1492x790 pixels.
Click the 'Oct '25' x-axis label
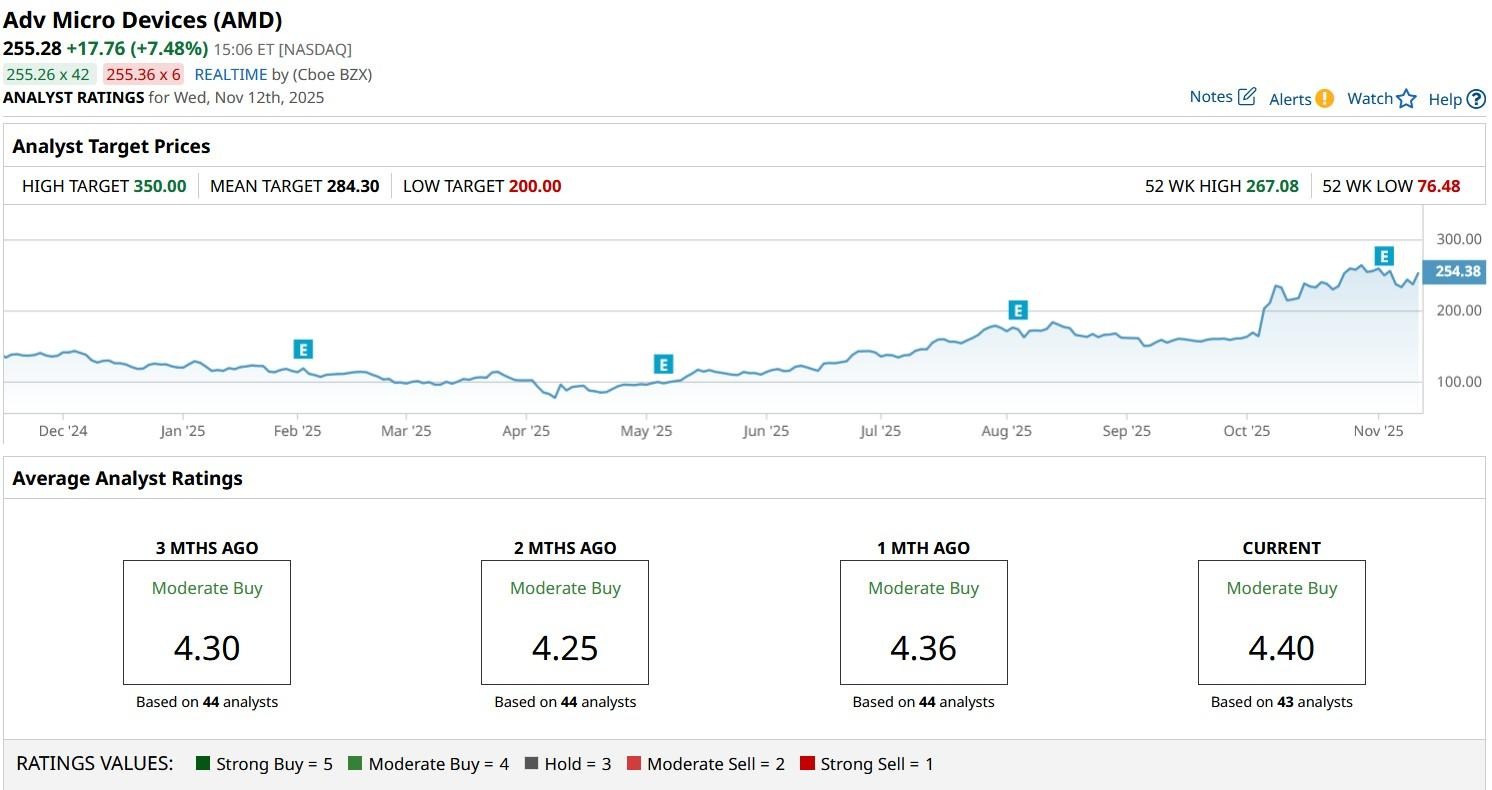(x=1247, y=431)
